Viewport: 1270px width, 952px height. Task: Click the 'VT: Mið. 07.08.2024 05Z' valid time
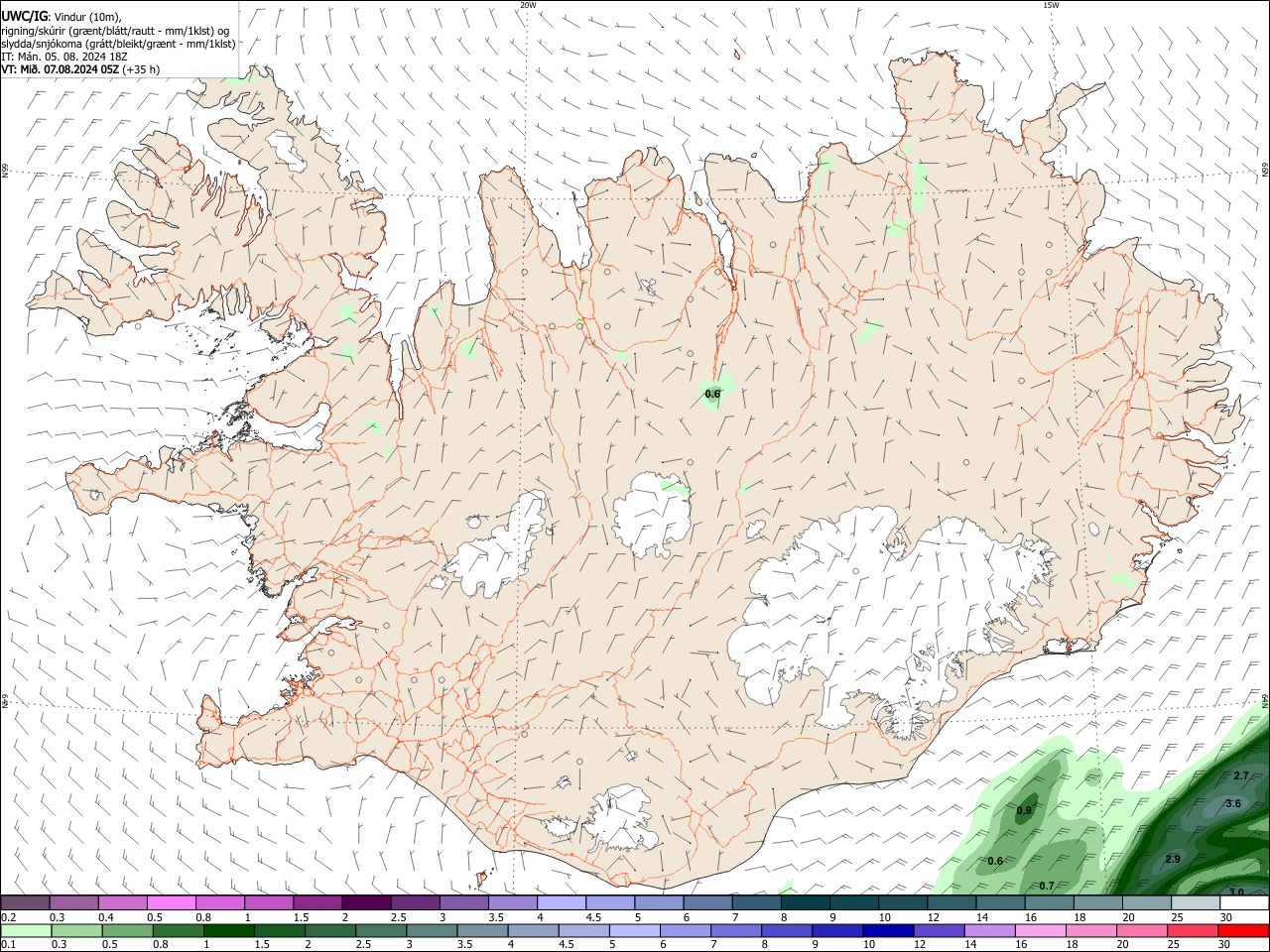pos(61,69)
